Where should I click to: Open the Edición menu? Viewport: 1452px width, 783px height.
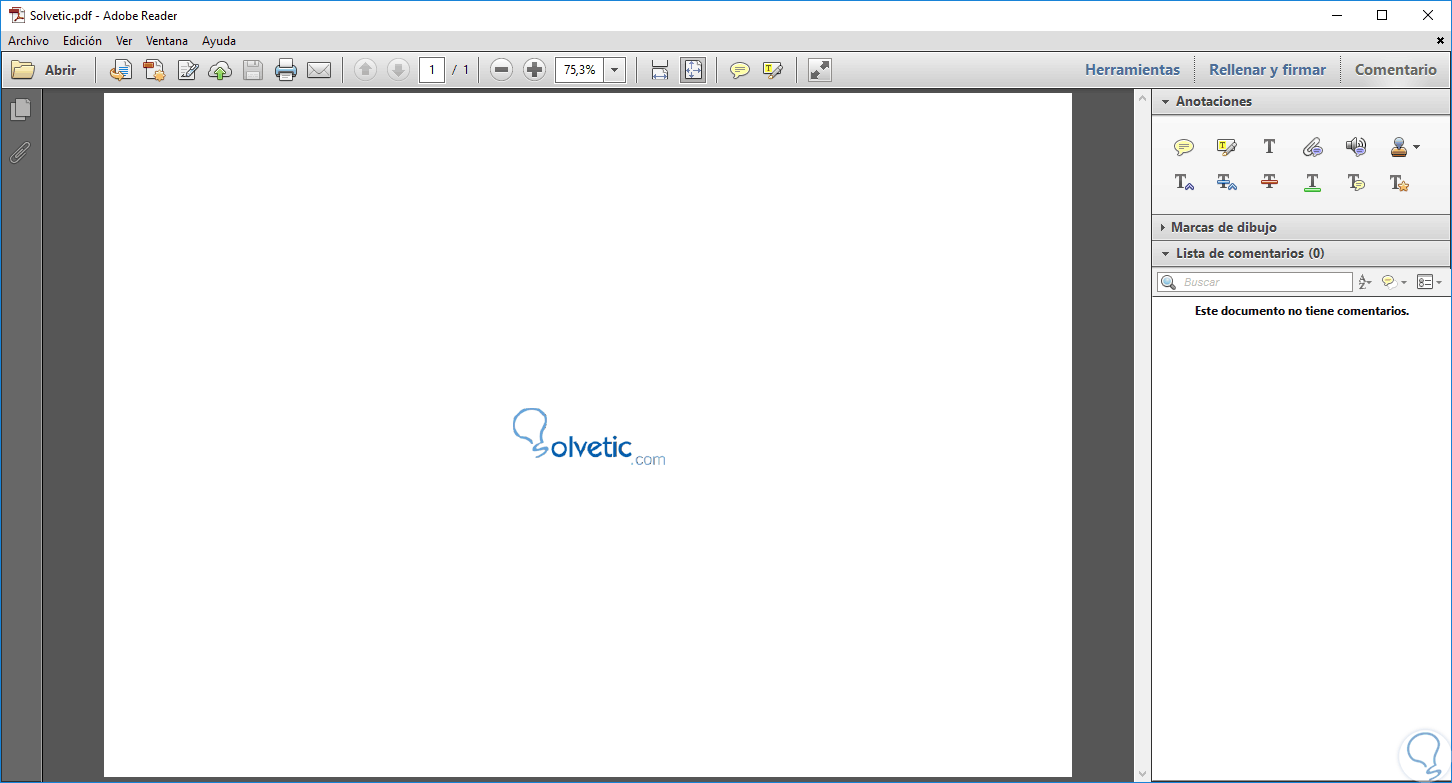(82, 41)
